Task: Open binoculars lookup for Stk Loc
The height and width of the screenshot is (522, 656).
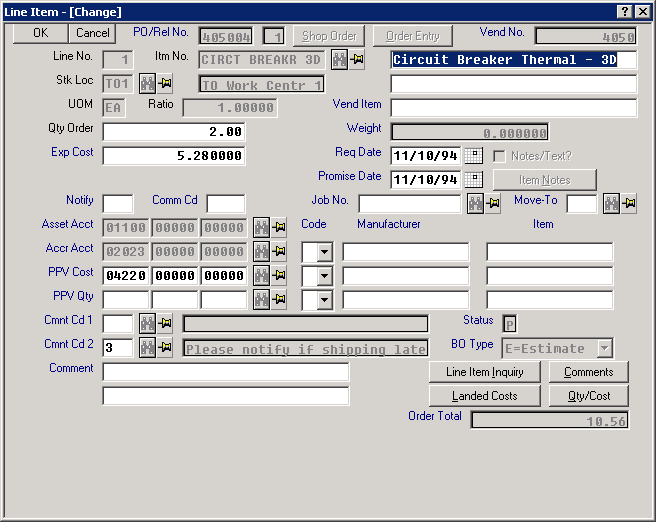Action: click(x=147, y=84)
